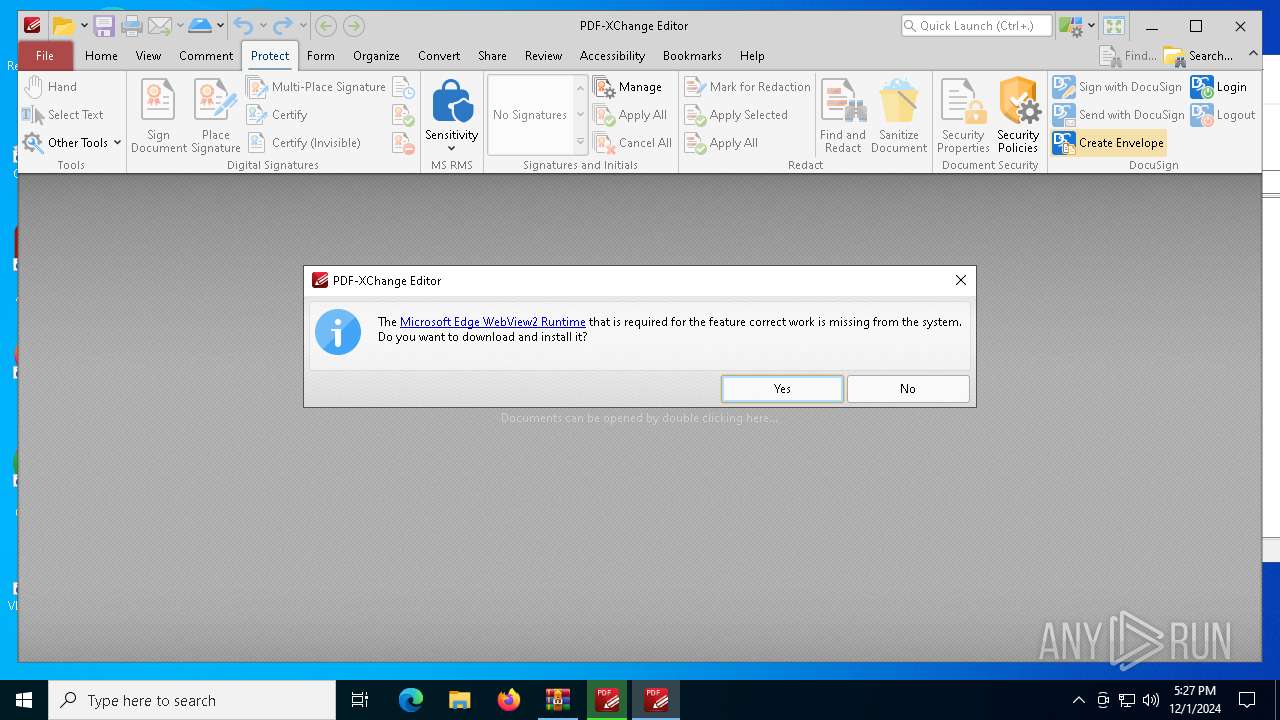Click the Search... toolbar button
The image size is (1280, 720).
tap(1199, 56)
